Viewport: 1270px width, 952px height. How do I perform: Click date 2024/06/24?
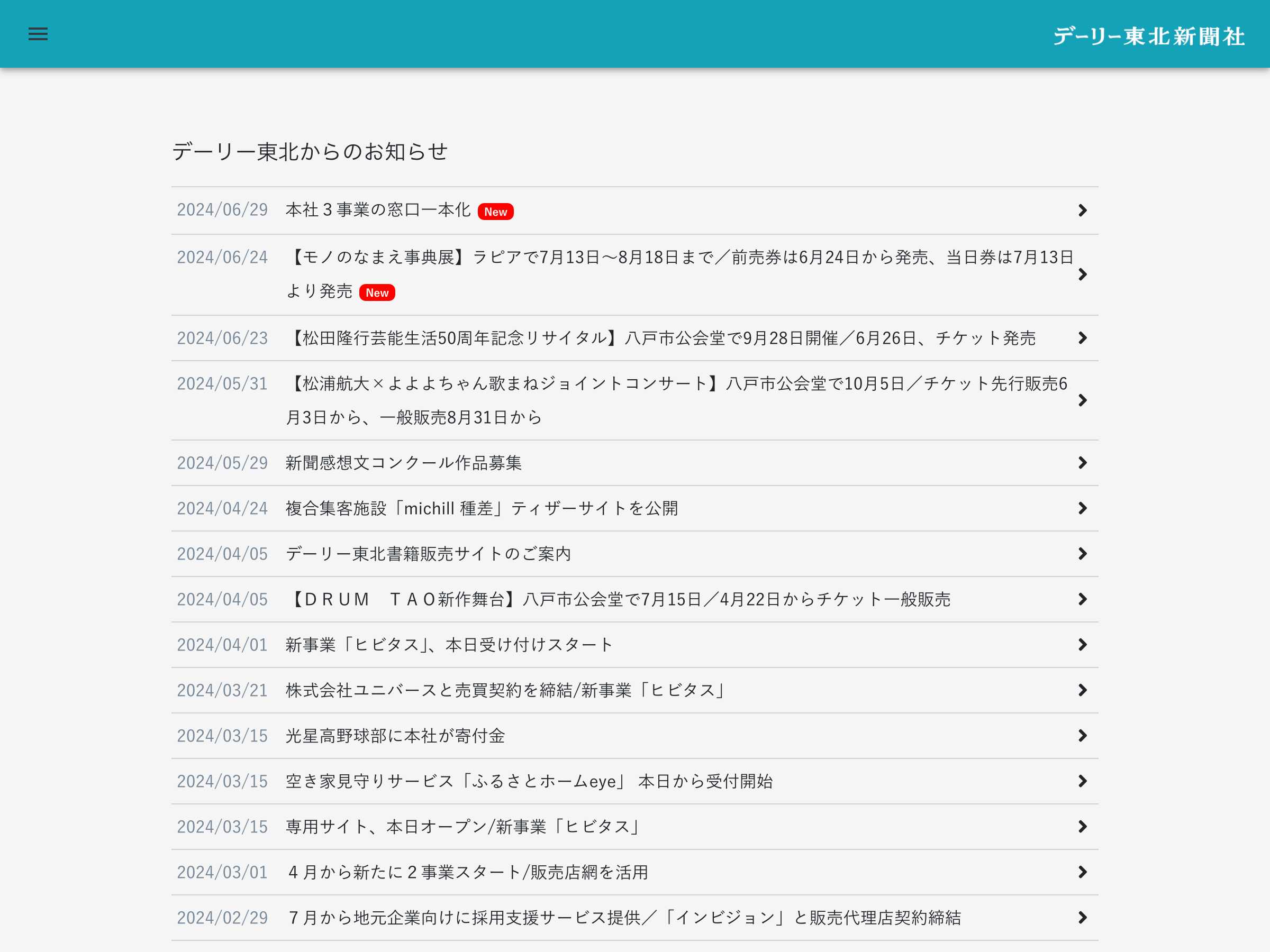222,258
